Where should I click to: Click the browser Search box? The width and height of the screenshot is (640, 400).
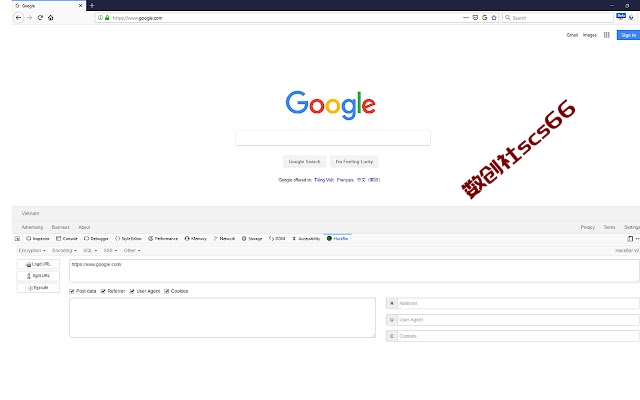click(x=558, y=18)
